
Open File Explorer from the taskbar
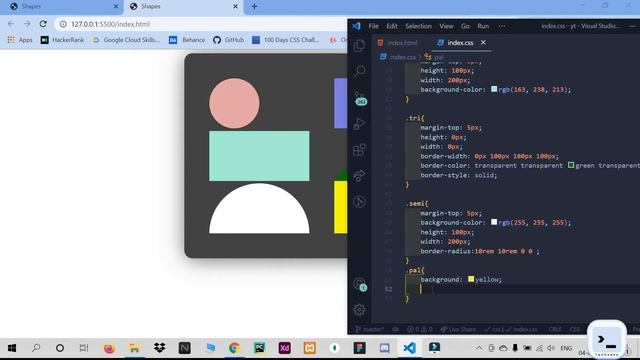[134, 348]
